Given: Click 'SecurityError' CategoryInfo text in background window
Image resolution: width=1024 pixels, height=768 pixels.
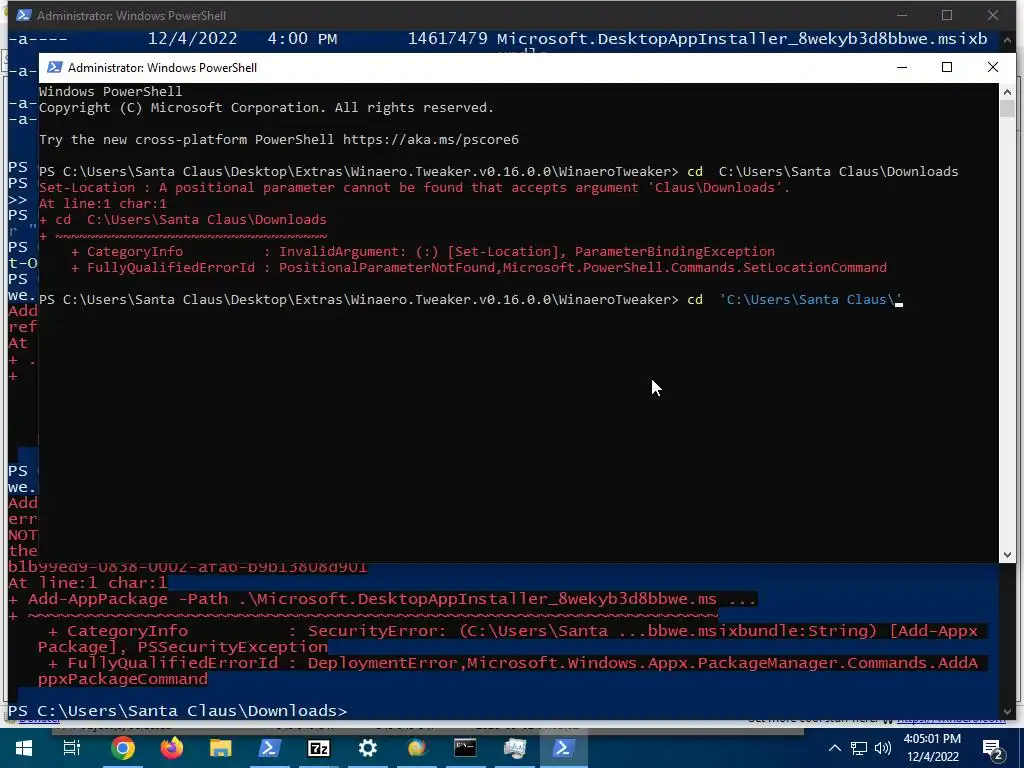Looking at the screenshot, I should point(376,631).
